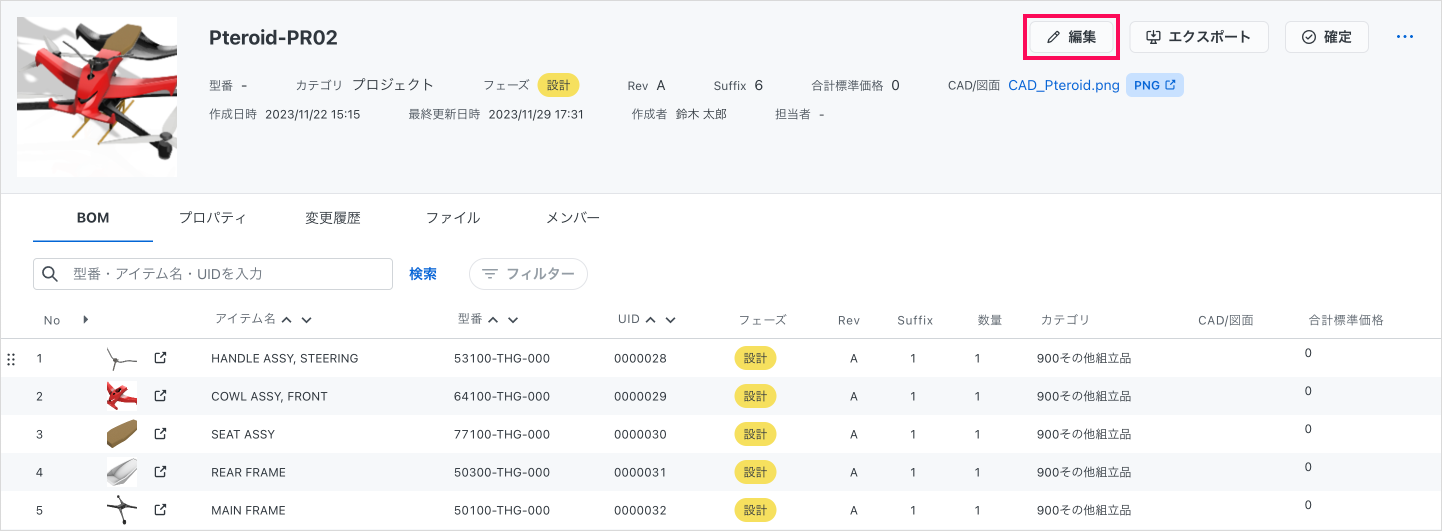Screen dimensions: 1442x531
Task: Open the three-dot more options menu
Action: point(1405,37)
